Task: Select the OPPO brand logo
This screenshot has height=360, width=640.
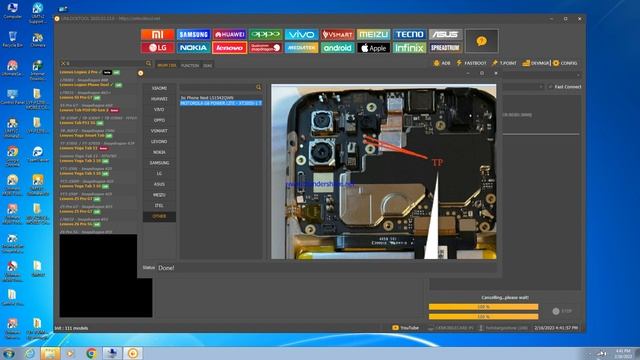Action: pyautogui.click(x=265, y=35)
